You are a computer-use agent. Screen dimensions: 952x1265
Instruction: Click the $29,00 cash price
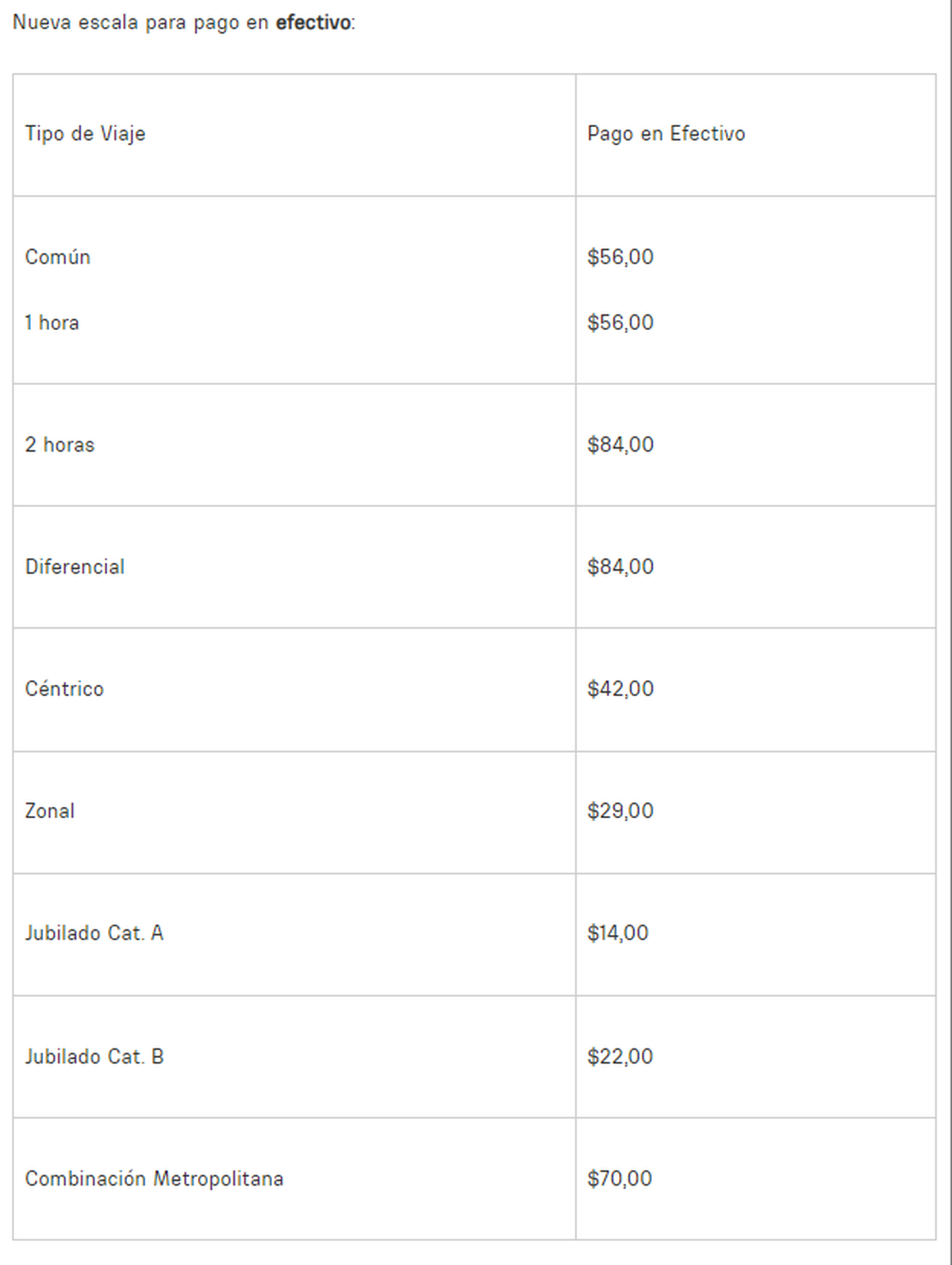(x=620, y=811)
